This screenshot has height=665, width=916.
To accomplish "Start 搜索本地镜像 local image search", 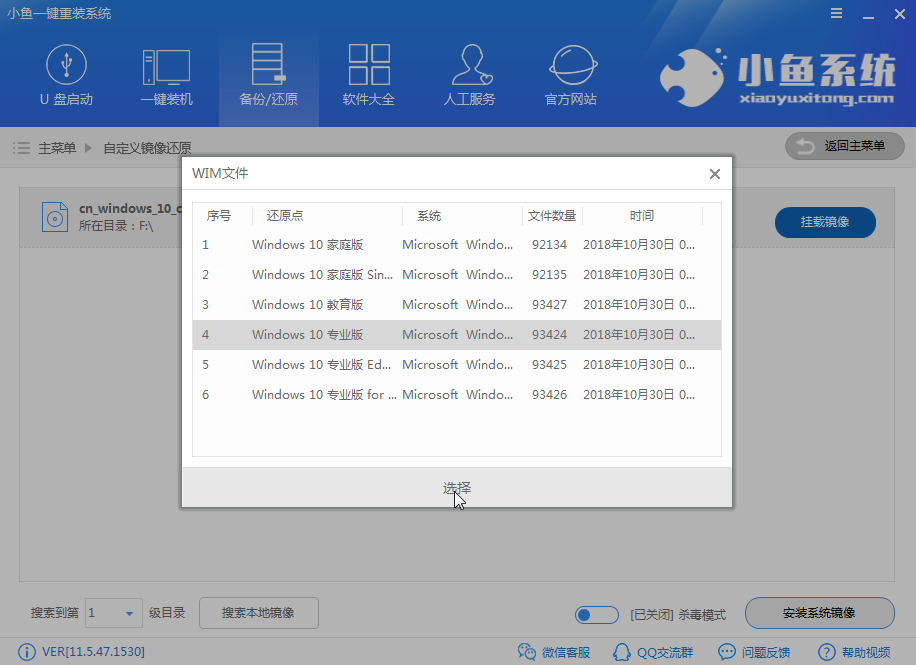I will [258, 614].
